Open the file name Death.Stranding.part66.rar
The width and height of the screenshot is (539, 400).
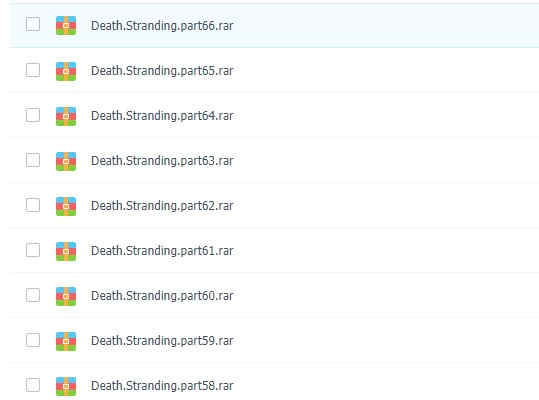pyautogui.click(x=162, y=26)
